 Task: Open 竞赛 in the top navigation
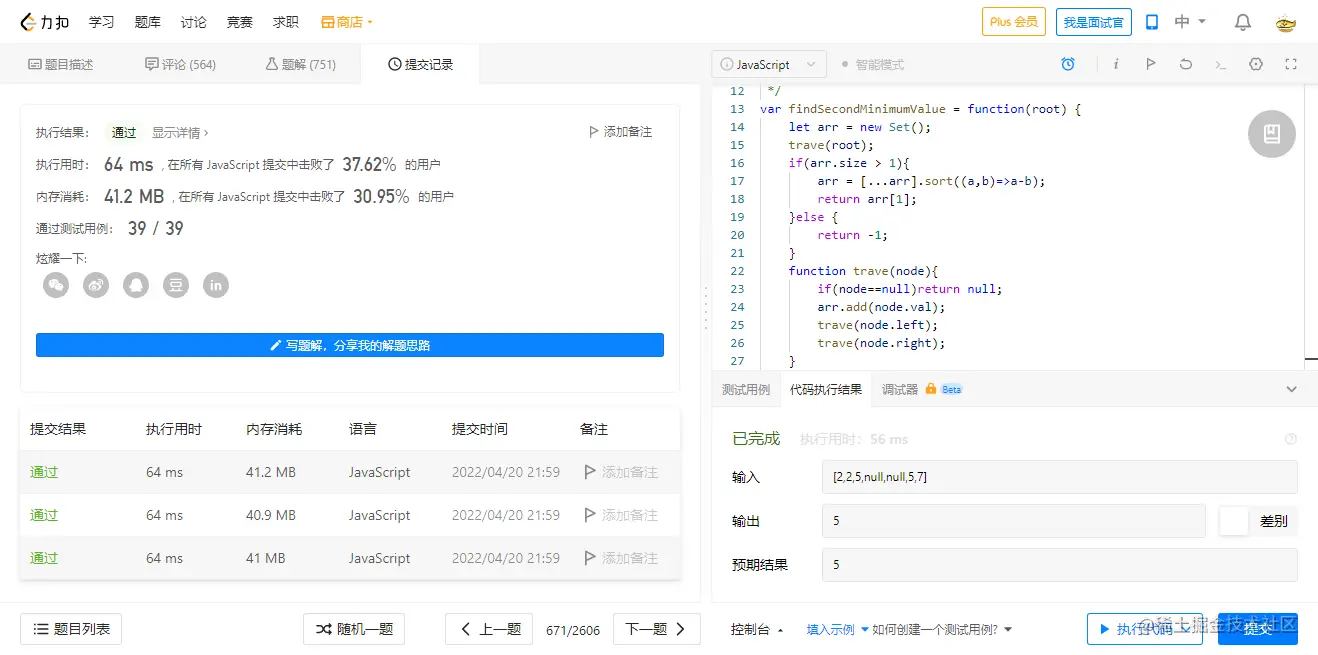tap(239, 22)
